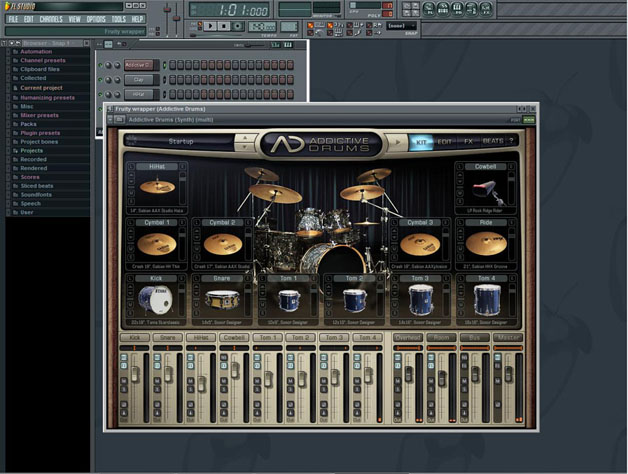628x474 pixels.
Task: Switch to the FX tab in Addictive Drums
Action: point(468,141)
